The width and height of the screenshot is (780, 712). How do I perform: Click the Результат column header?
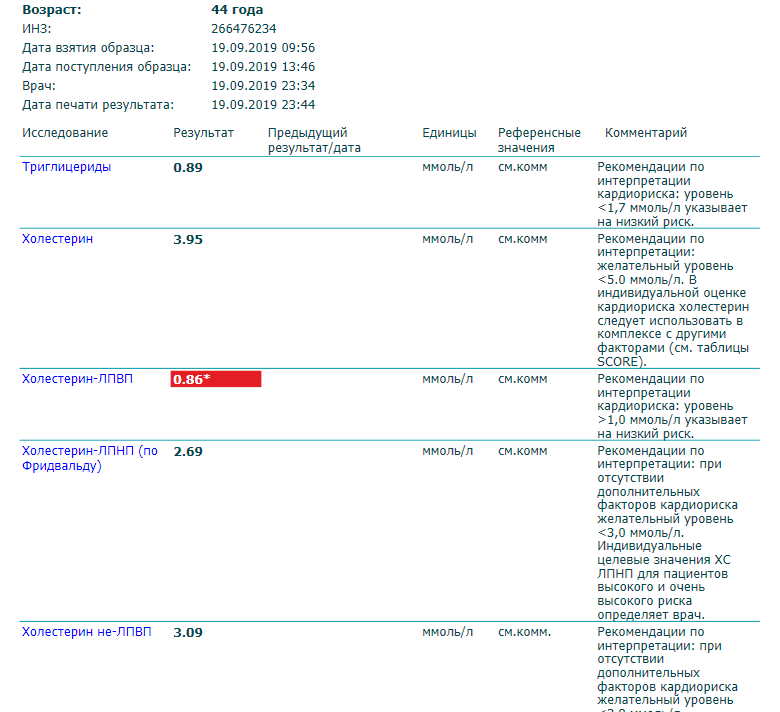tap(203, 133)
